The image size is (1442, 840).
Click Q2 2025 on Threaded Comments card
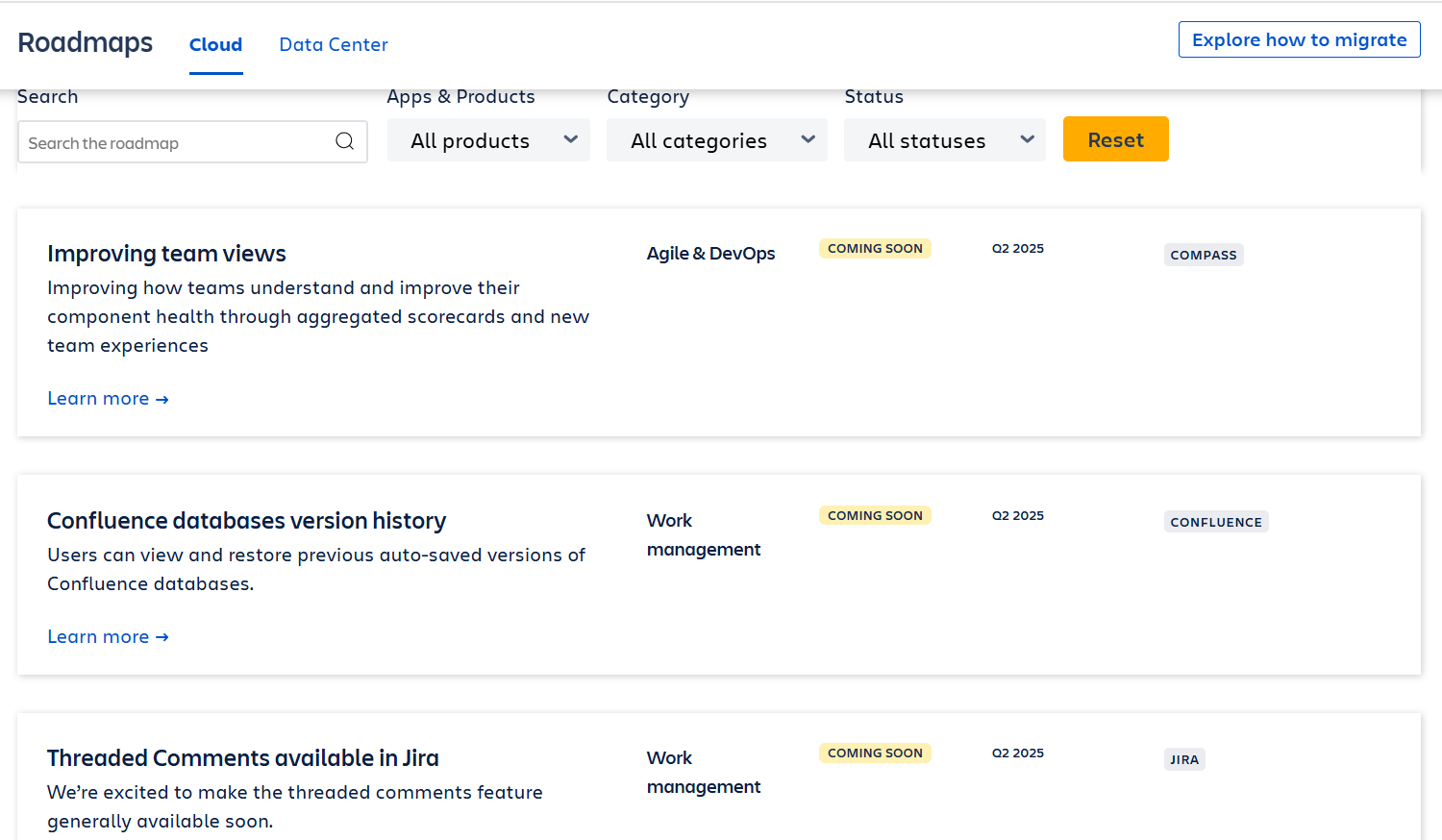tap(1018, 753)
